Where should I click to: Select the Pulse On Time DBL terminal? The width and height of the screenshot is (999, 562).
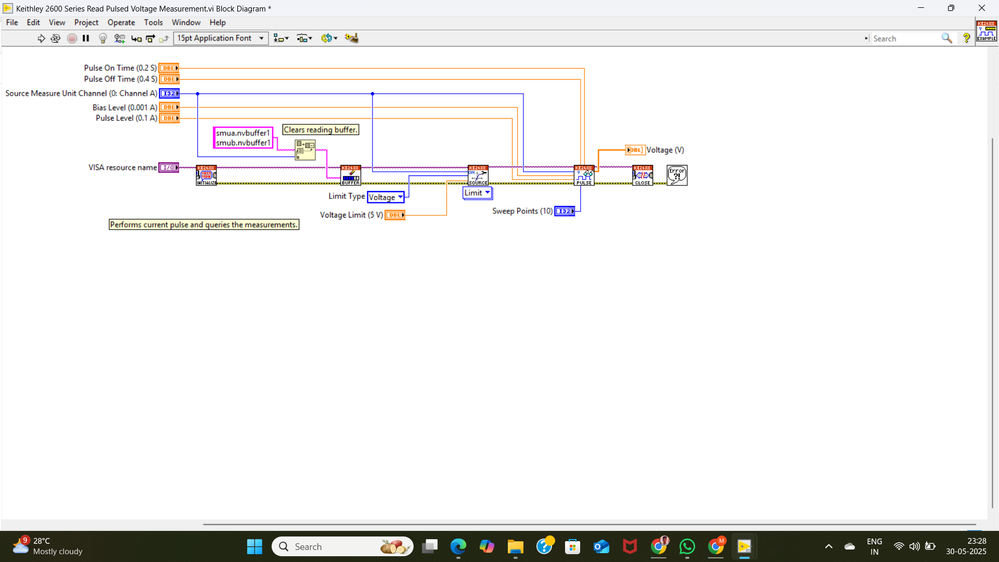click(x=169, y=68)
